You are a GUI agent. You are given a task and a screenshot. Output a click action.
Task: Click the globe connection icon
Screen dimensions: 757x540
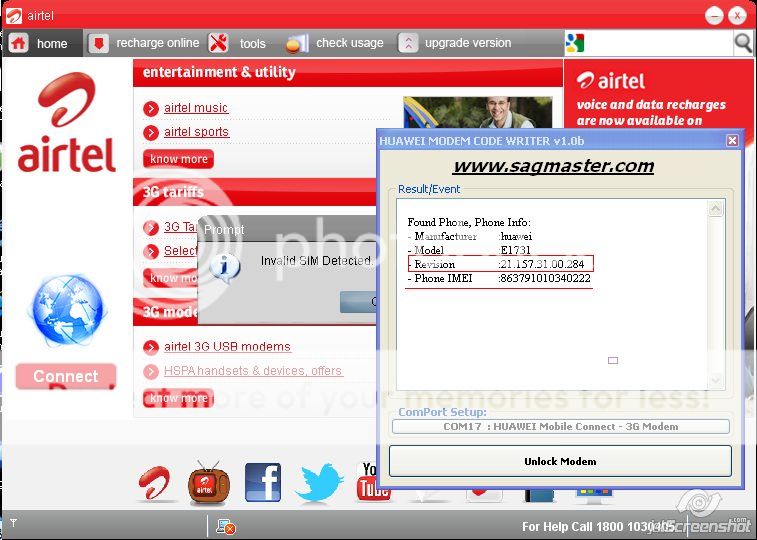point(68,310)
